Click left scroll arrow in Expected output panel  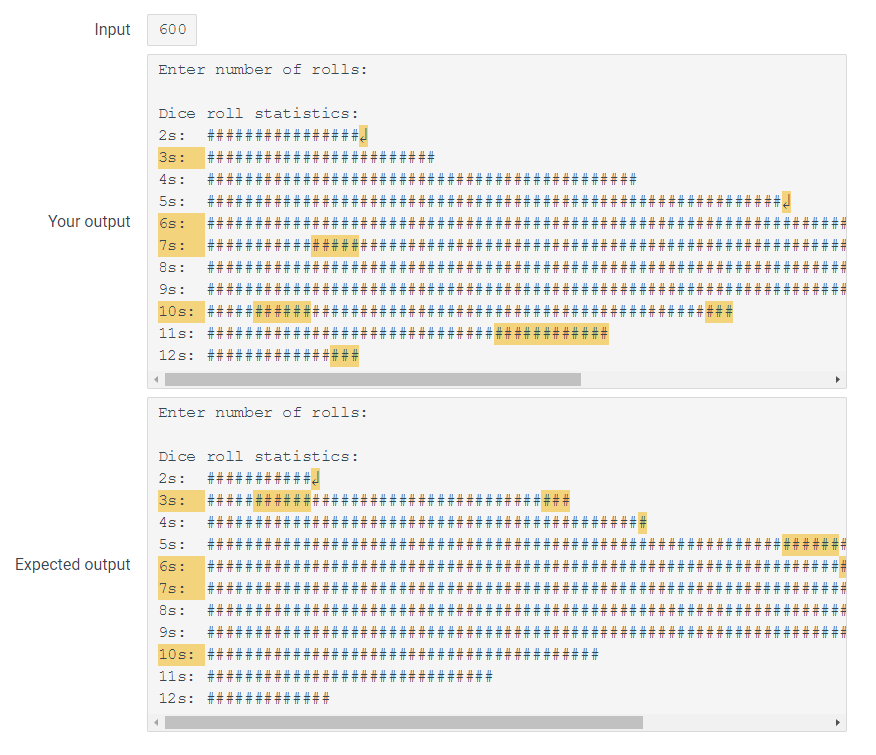tap(156, 722)
